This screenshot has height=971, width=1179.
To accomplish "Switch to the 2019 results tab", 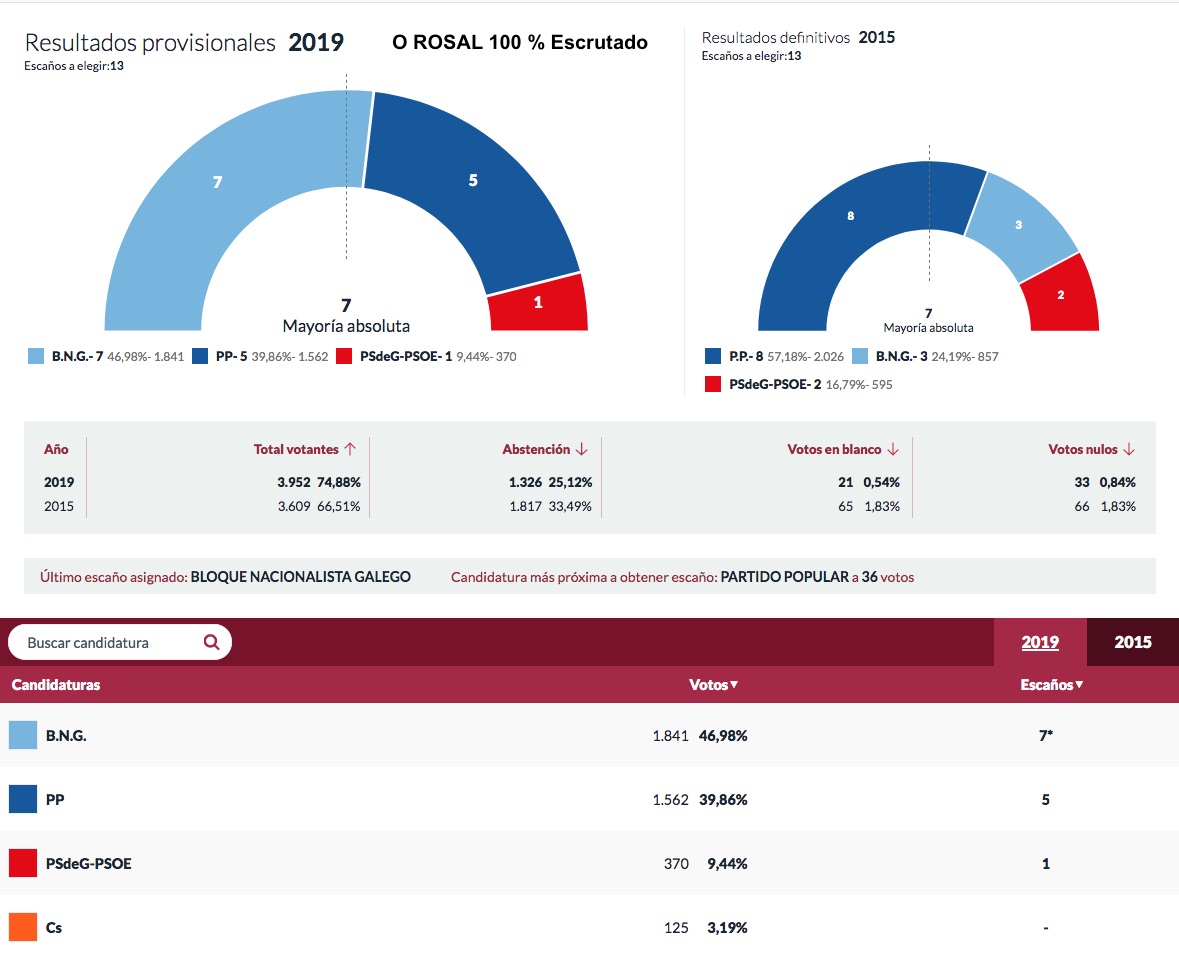I will [x=1040, y=642].
